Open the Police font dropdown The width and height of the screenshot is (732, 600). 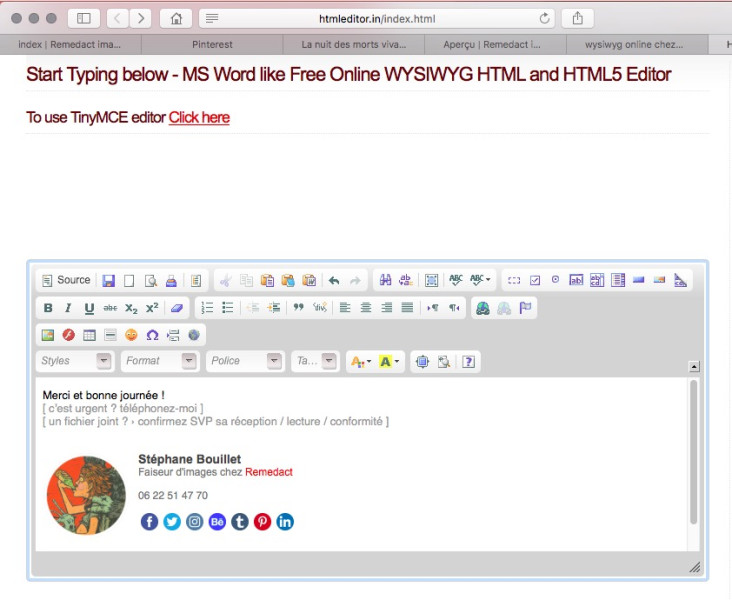pos(246,361)
